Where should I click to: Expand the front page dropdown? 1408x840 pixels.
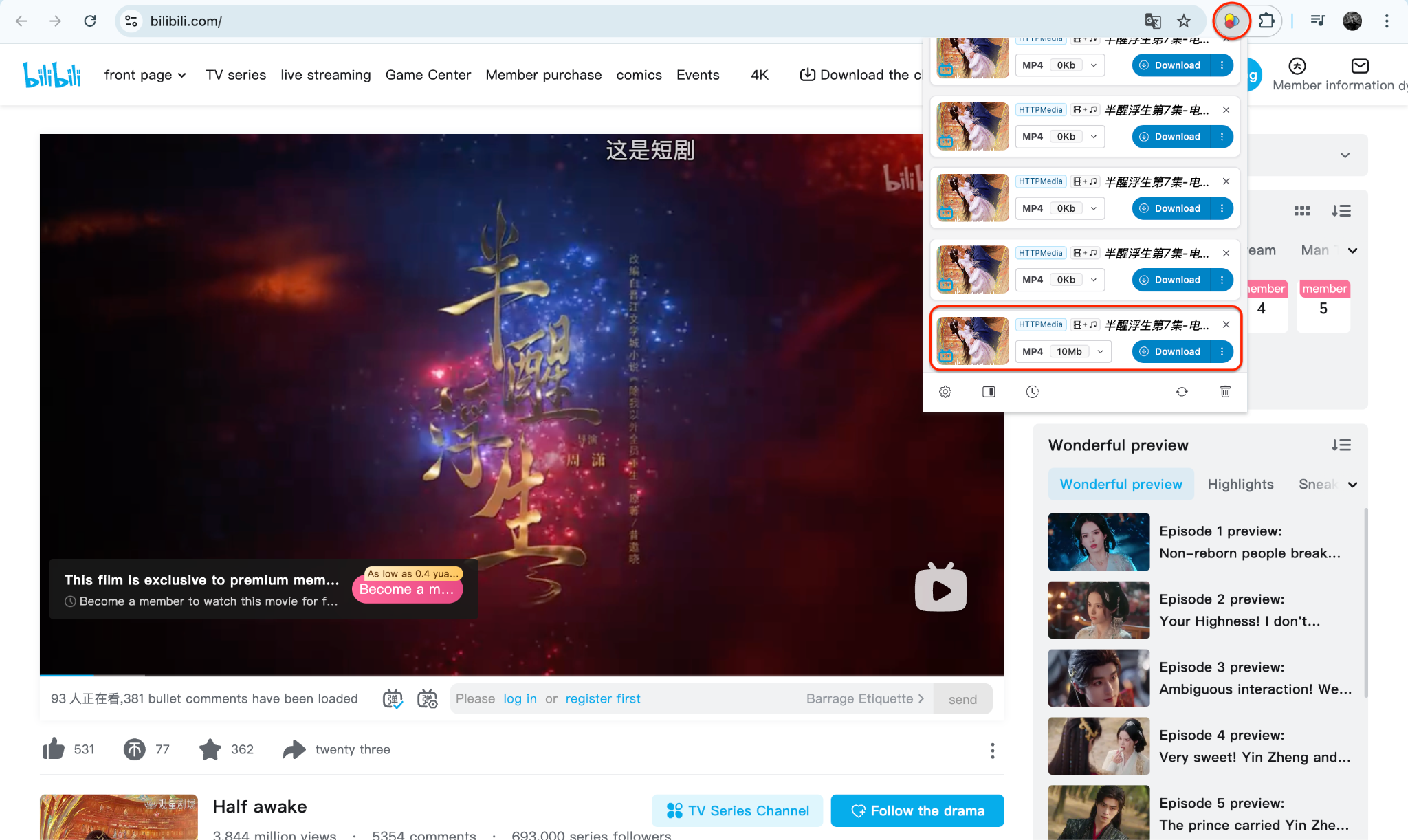(181, 75)
